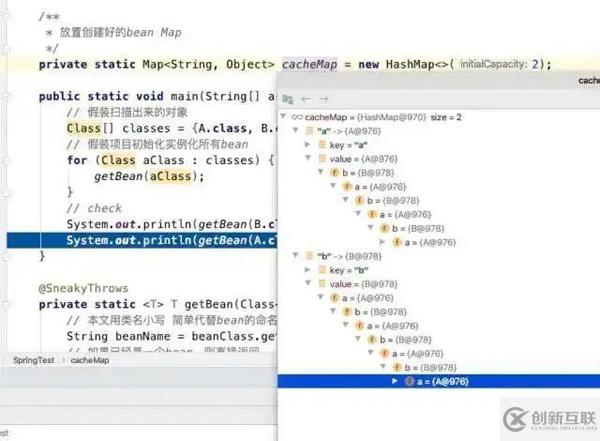Screen dimensions: 600x441
Task: Click the public static void main(String[] line
Action: point(157,96)
